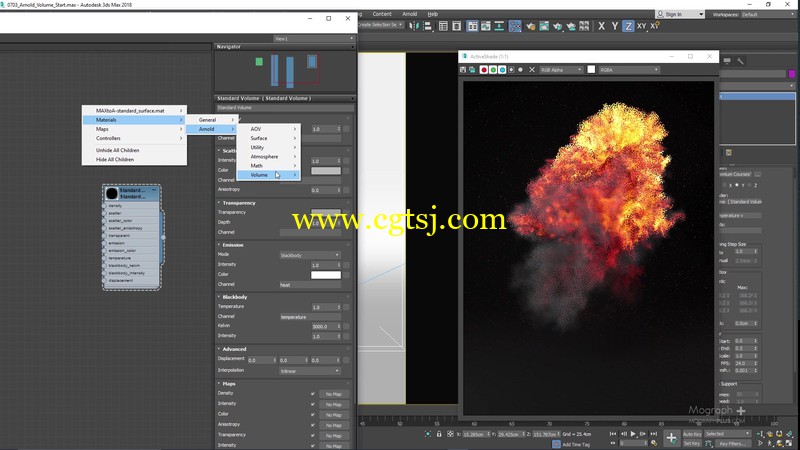Select General in Materials submenu
This screenshot has height=450, width=800.
click(210, 120)
